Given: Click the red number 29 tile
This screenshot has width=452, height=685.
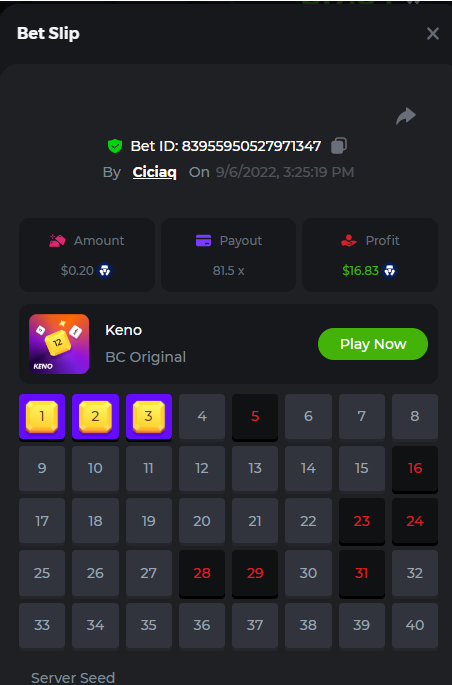Looking at the screenshot, I should click(255, 573).
